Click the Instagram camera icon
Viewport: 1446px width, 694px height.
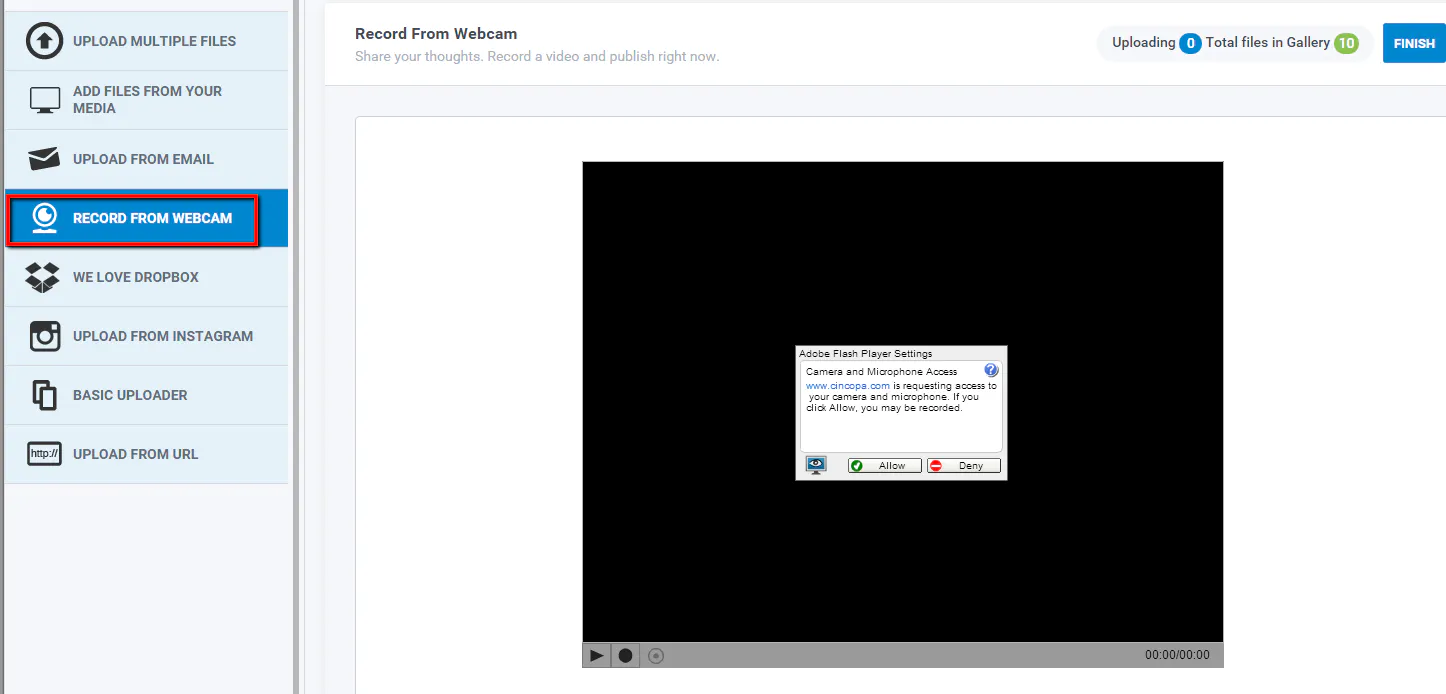pos(44,336)
